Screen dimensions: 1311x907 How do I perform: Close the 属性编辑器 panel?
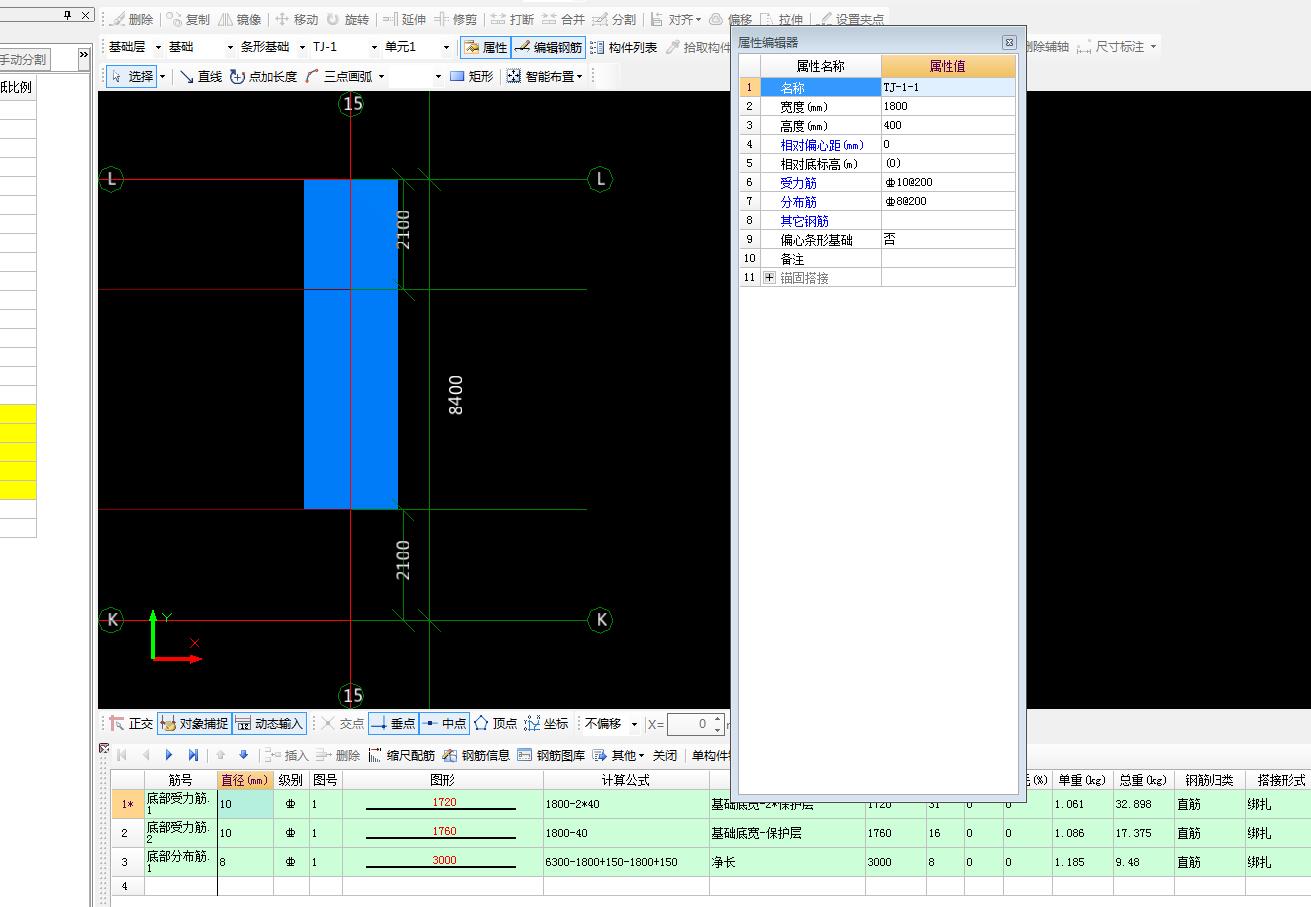click(1009, 43)
